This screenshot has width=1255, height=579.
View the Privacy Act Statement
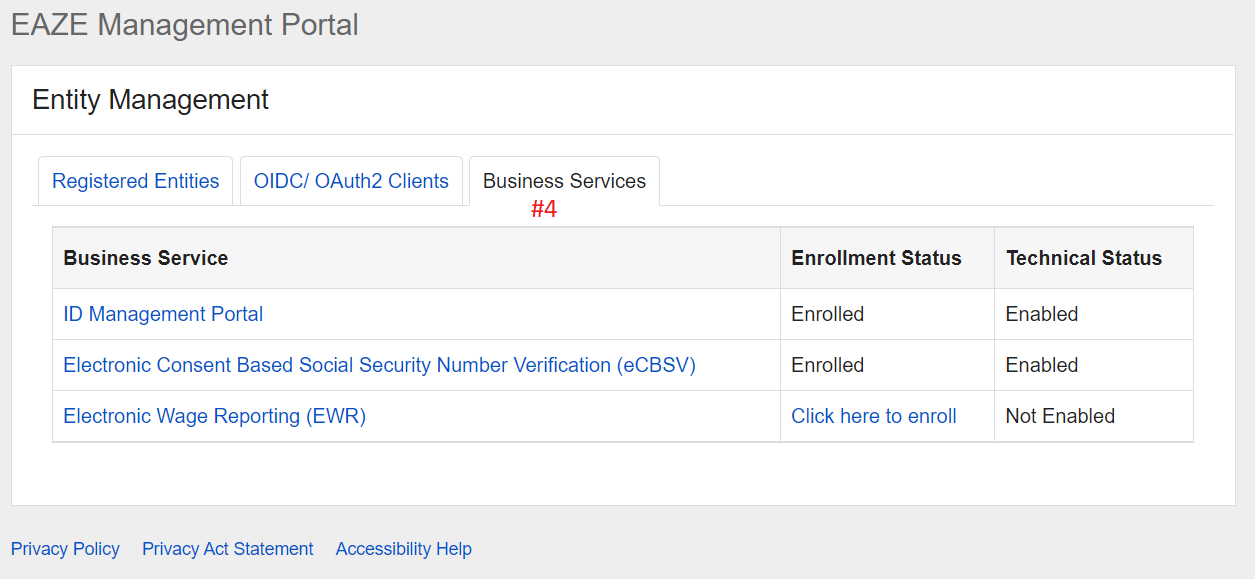pos(227,549)
